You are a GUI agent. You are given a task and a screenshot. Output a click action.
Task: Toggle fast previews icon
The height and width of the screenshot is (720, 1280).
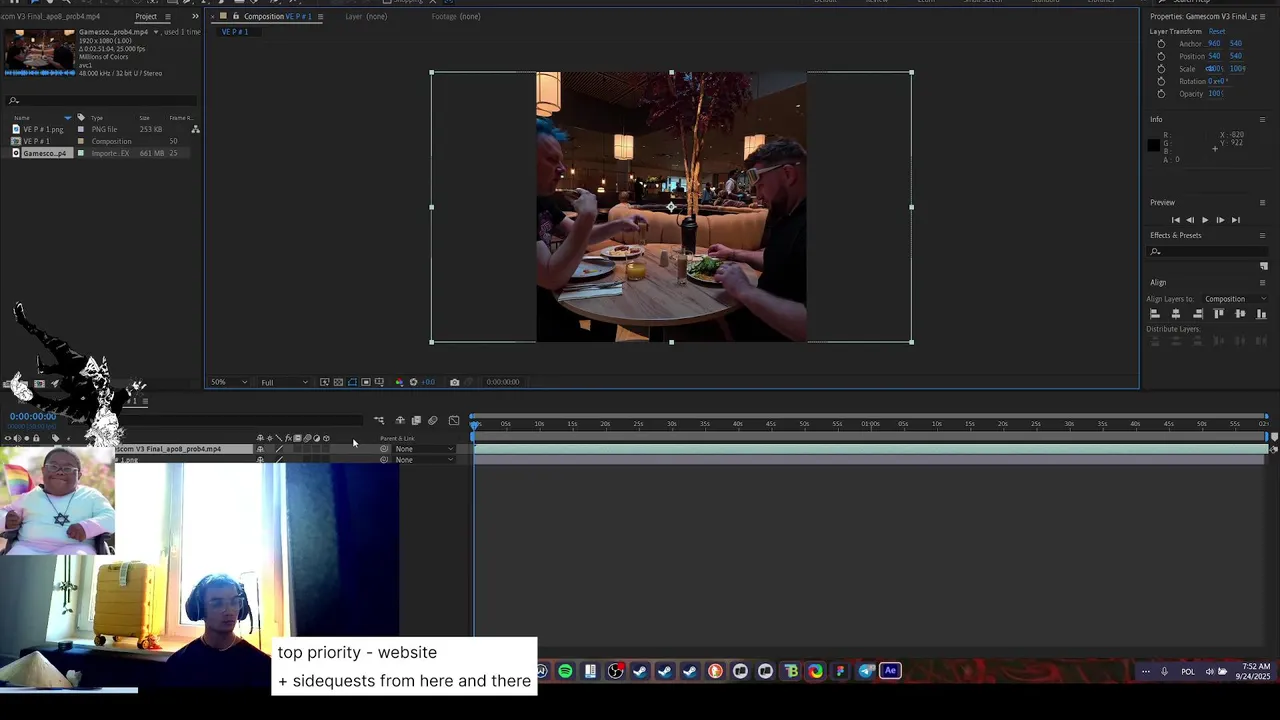325,382
